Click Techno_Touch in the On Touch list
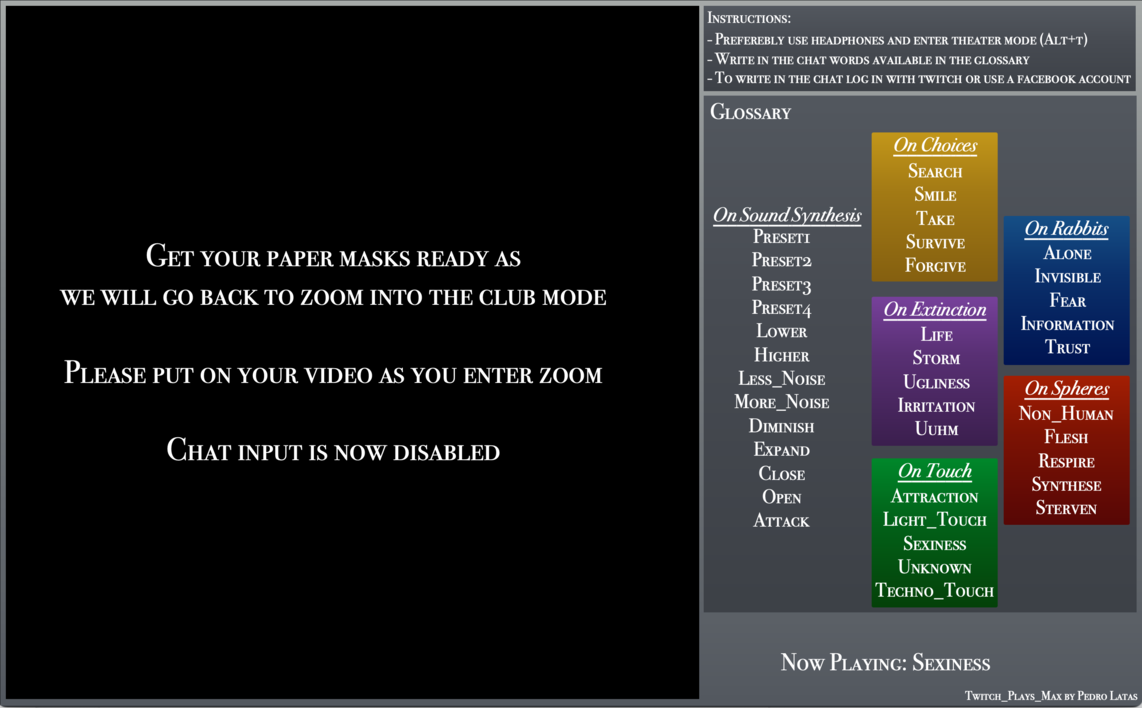Screen dimensions: 1142x708 tap(934, 591)
